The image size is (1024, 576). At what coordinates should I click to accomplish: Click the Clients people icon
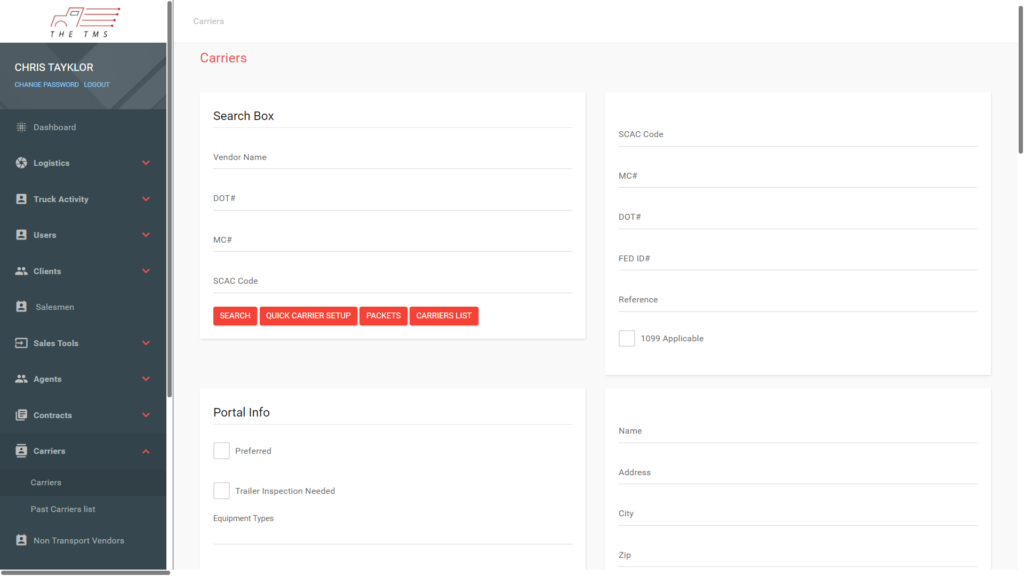point(21,271)
